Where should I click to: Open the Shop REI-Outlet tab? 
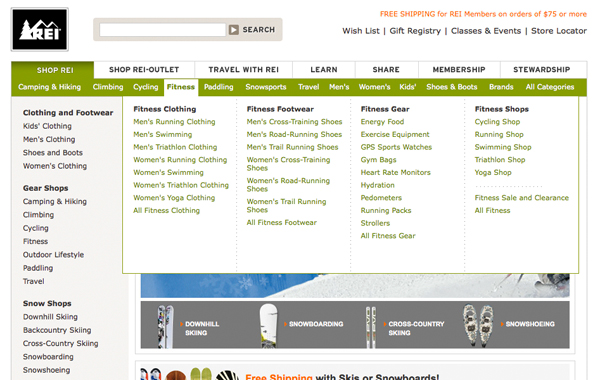point(144,70)
